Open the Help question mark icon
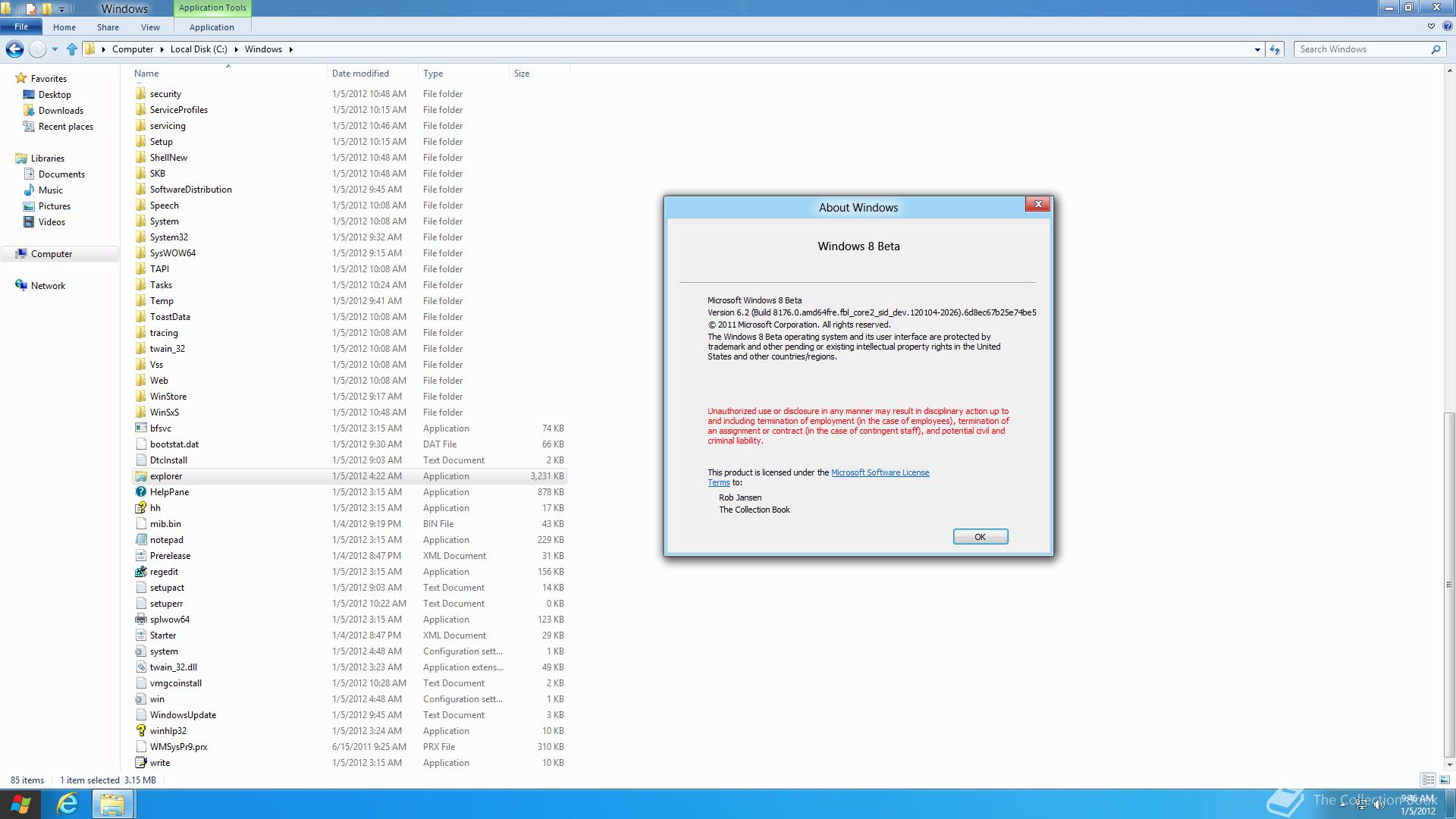This screenshot has height=819, width=1456. pos(1447,26)
